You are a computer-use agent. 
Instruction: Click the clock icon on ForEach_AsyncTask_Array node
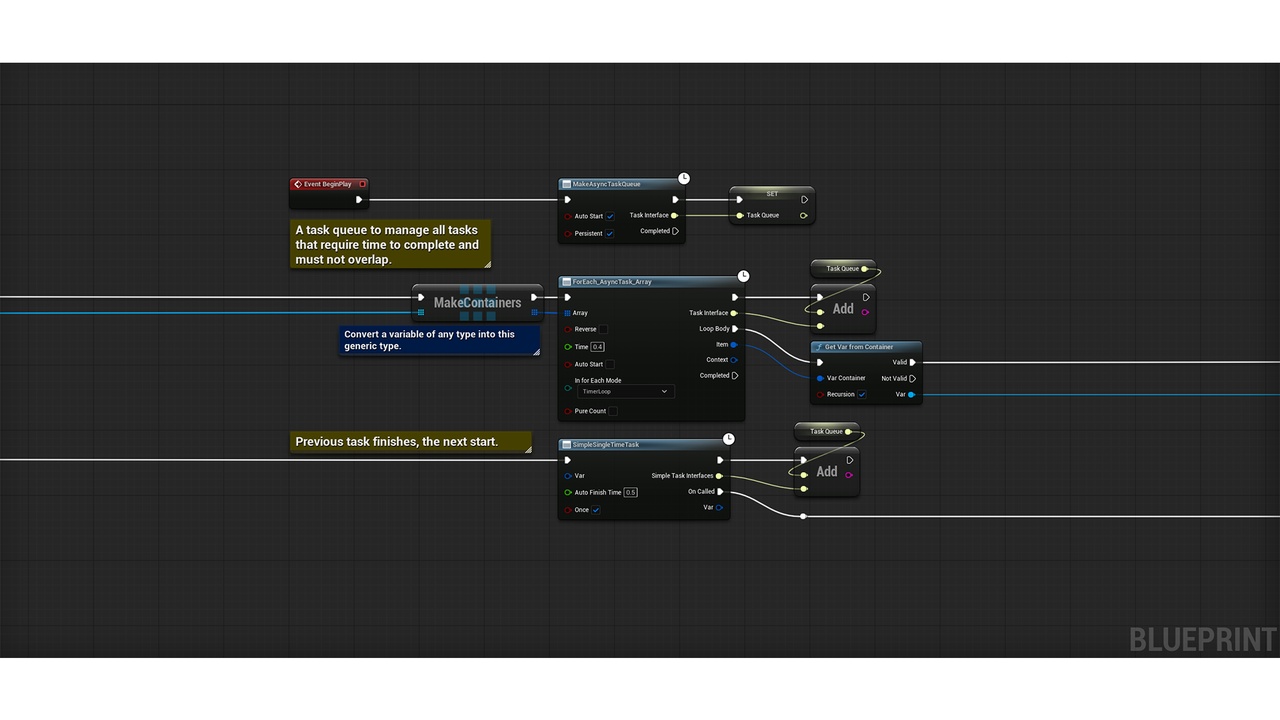(743, 276)
